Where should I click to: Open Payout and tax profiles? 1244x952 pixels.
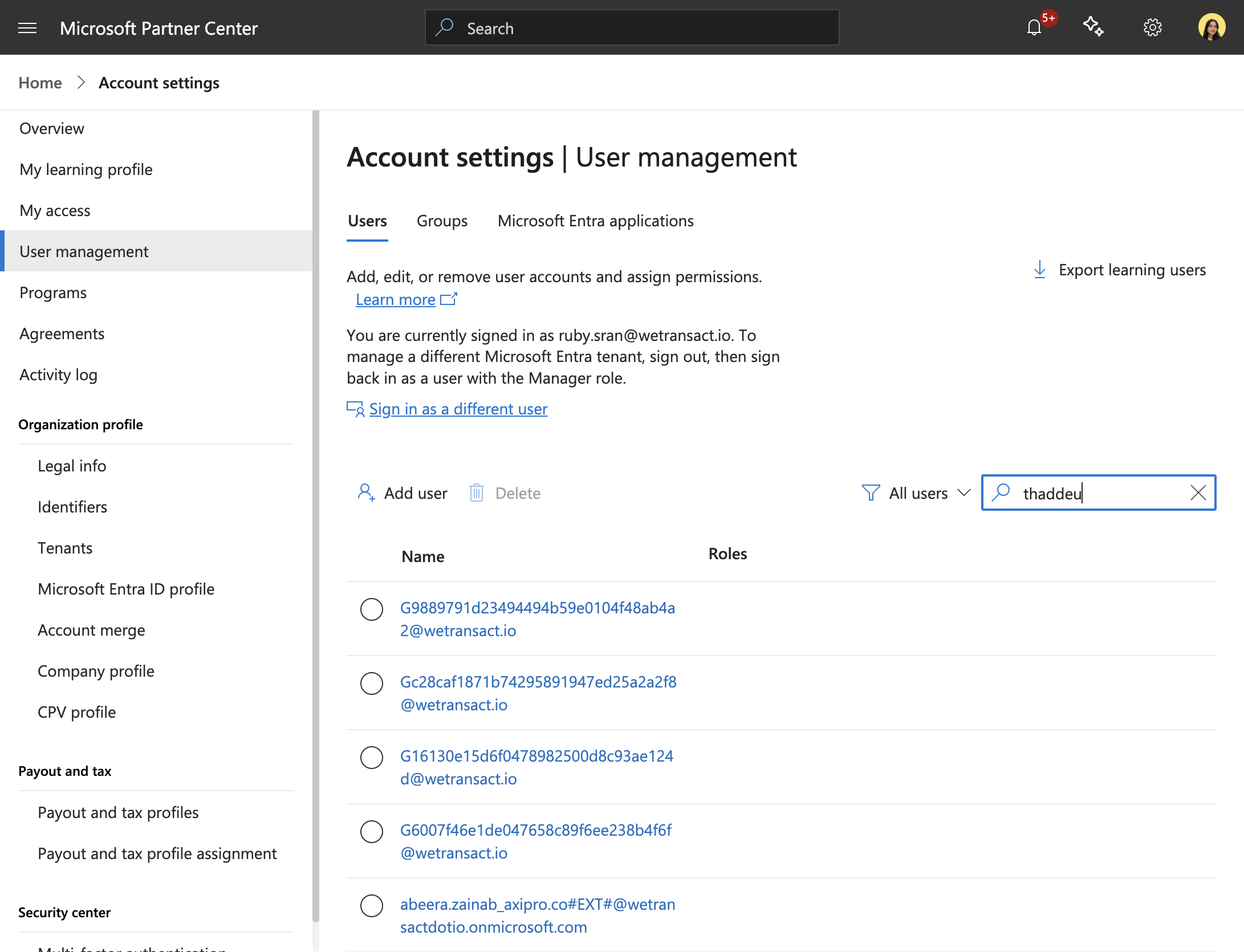coord(118,812)
